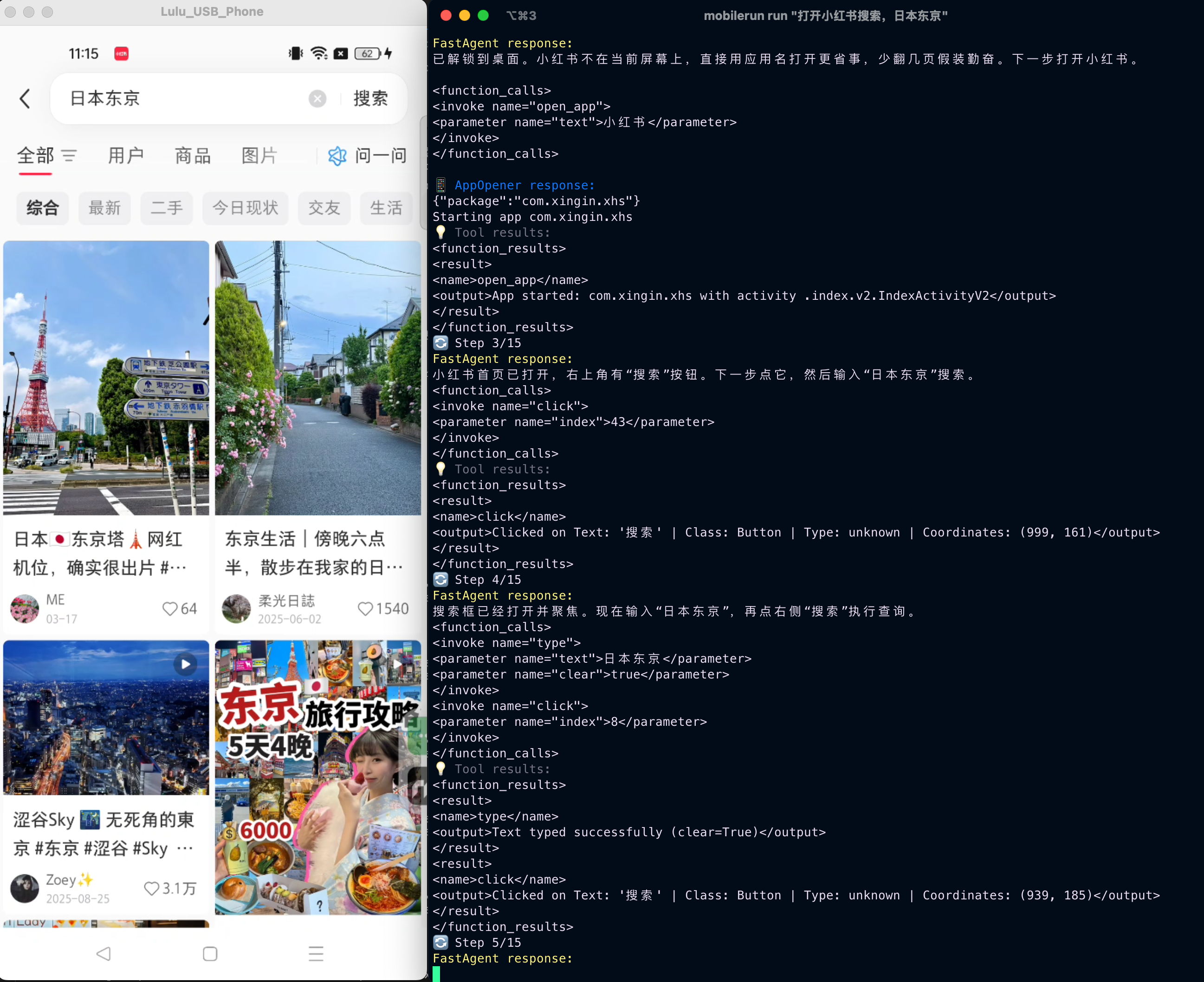The height and width of the screenshot is (982, 1204).
Task: Open the Zoey author avatar
Action: coord(25,889)
